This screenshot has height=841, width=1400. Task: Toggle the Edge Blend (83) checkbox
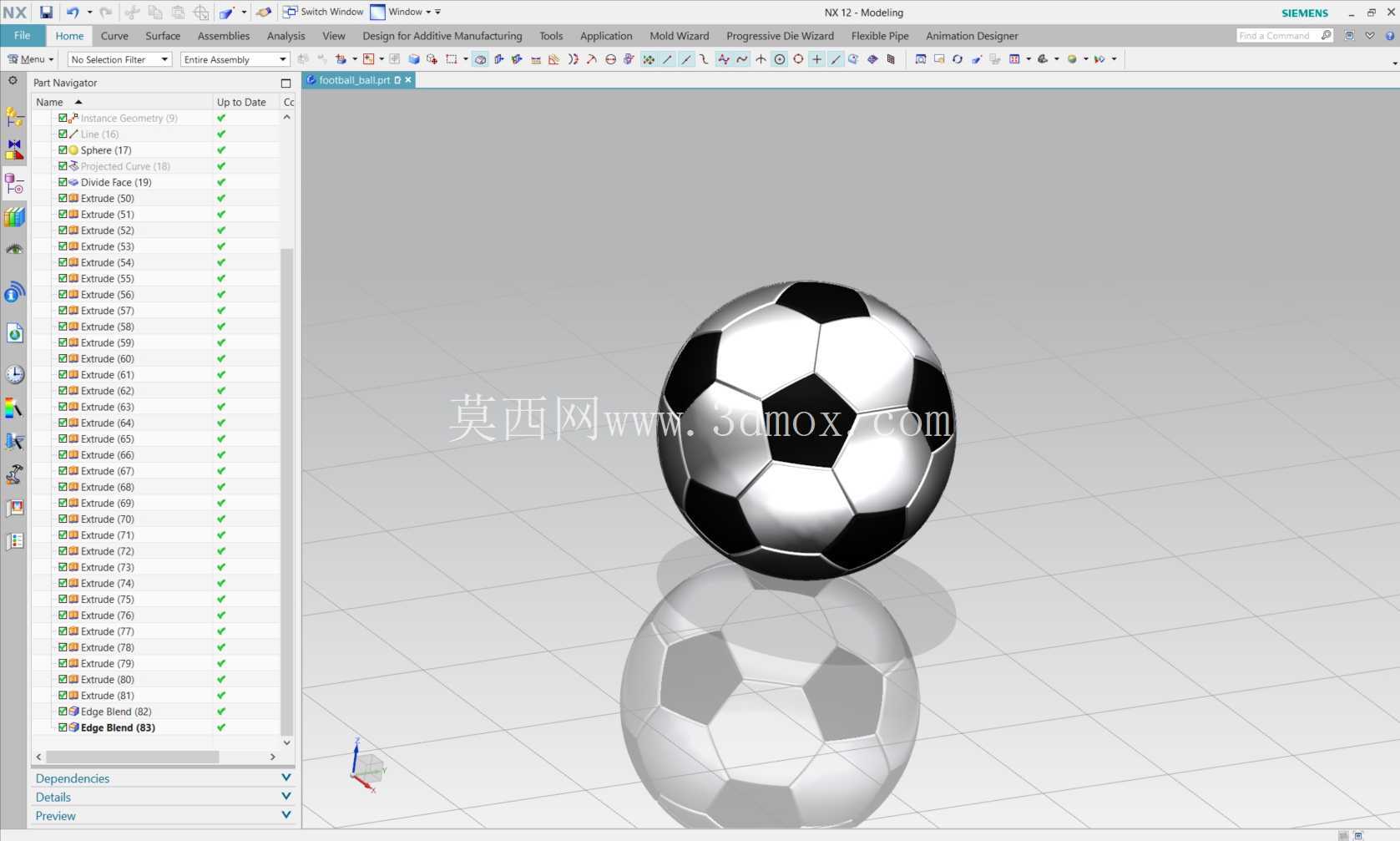63,727
